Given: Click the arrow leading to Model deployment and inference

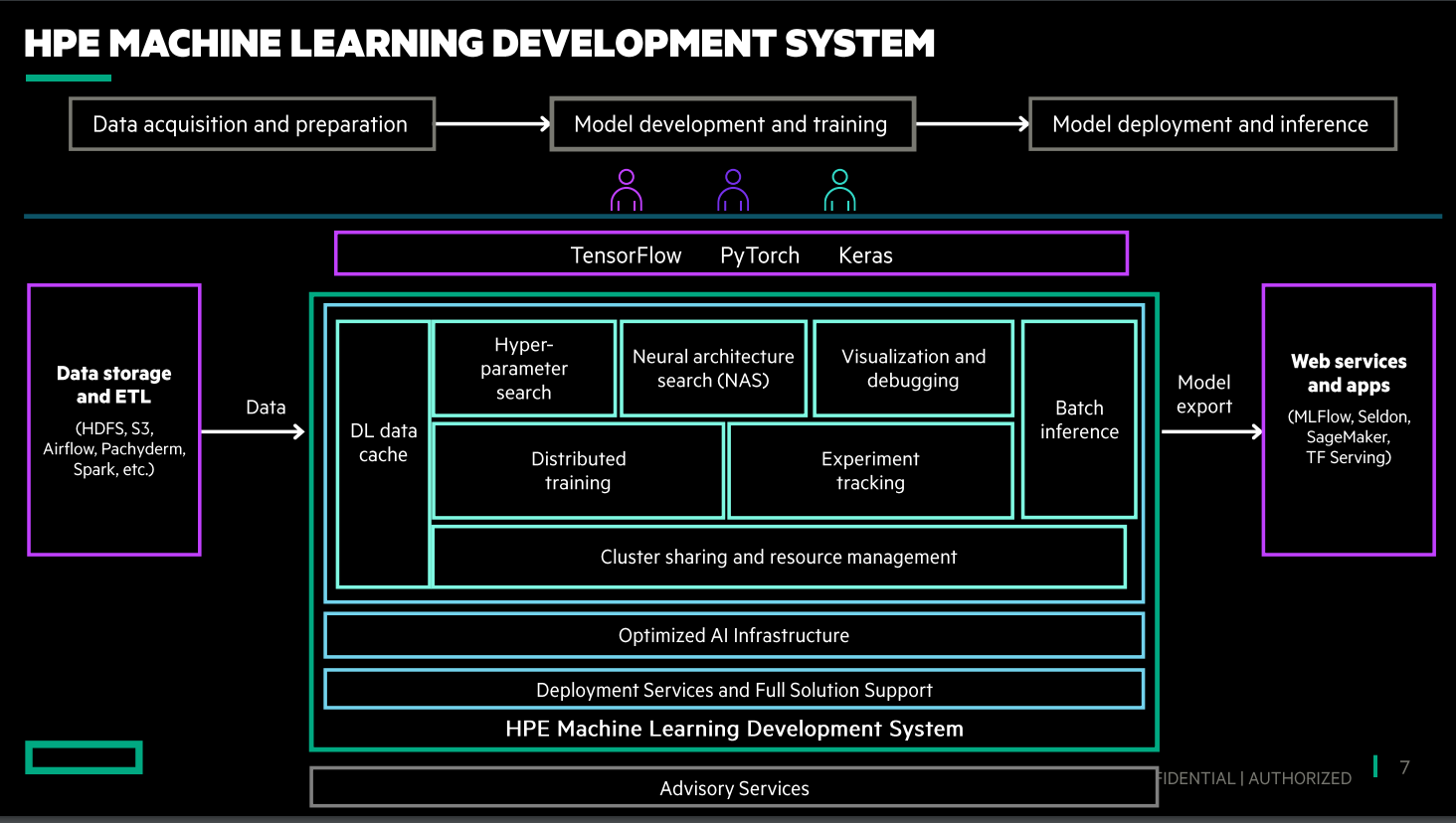Looking at the screenshot, I should (x=973, y=123).
